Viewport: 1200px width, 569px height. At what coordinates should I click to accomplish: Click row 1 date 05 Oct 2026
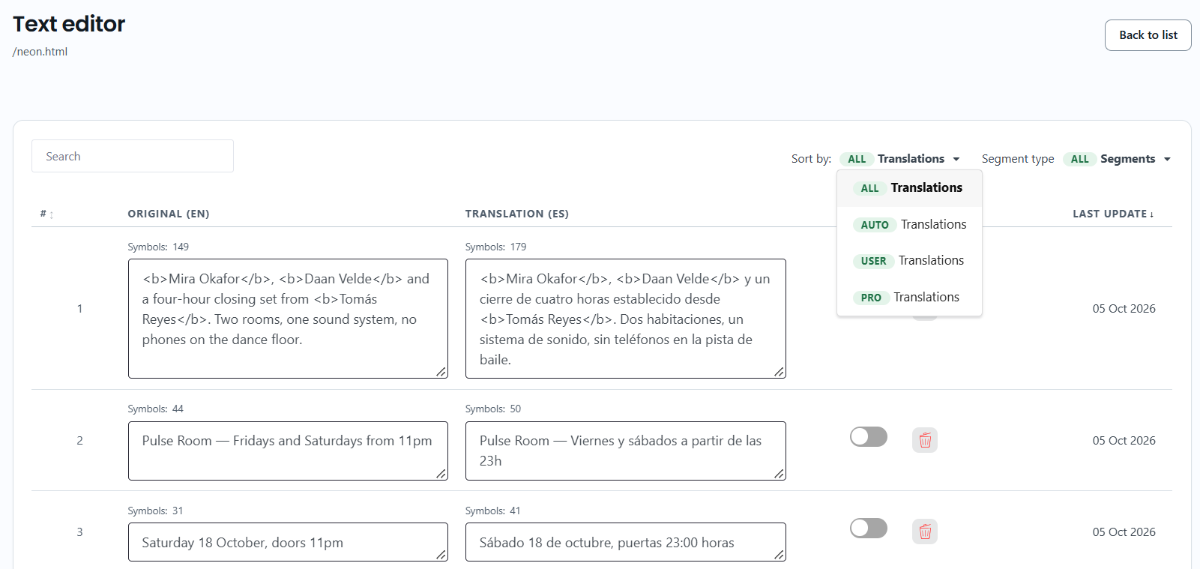[x=1124, y=309]
